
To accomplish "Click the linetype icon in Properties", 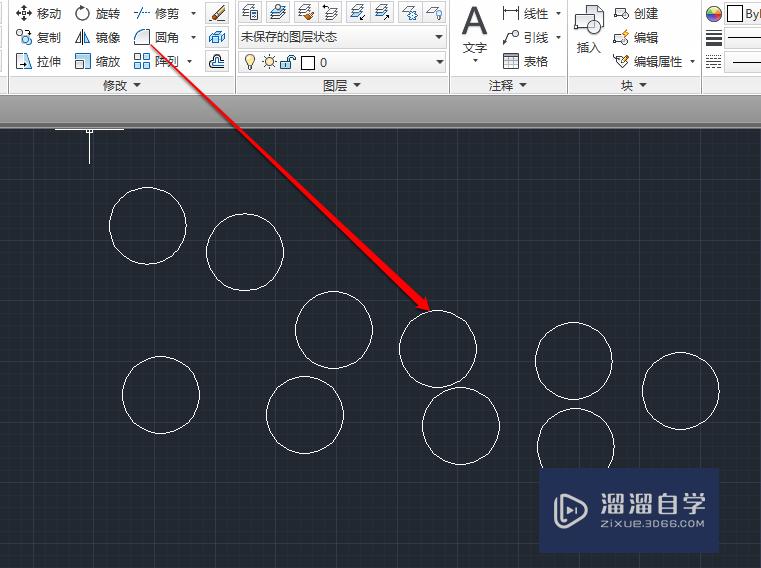I will point(713,62).
